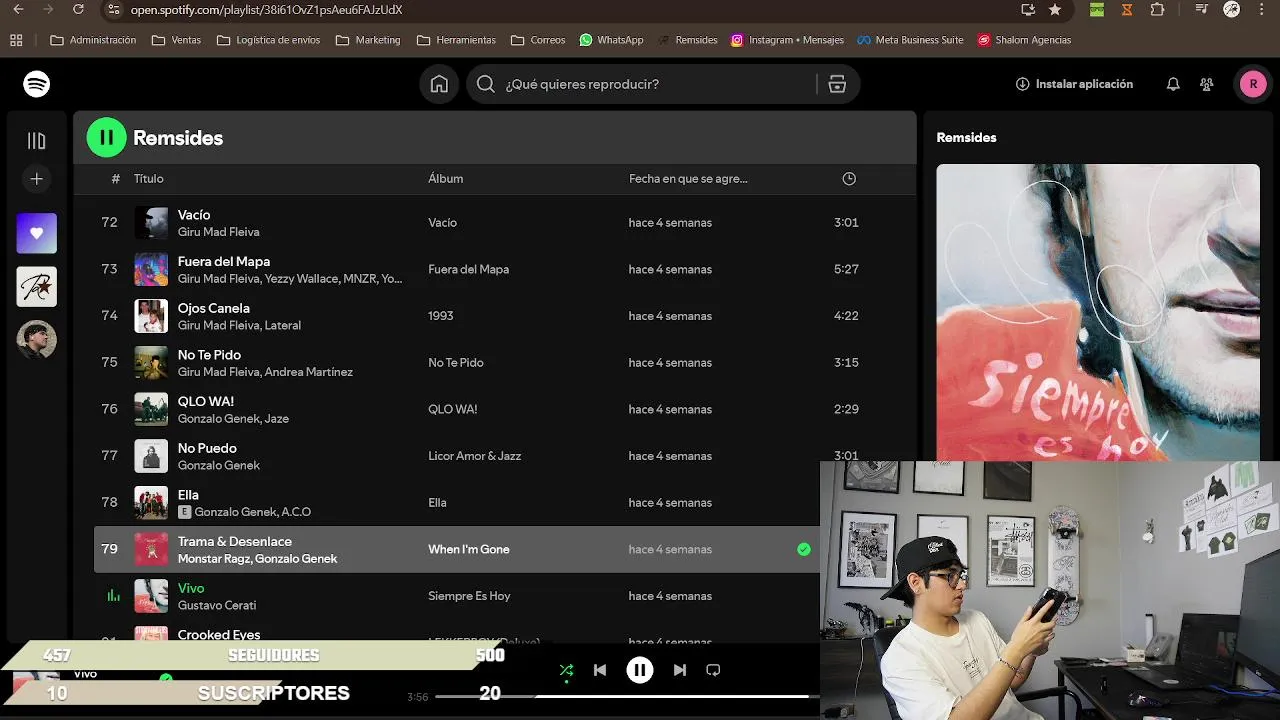Pause the Remsides playlist with green button
This screenshot has width=1280, height=720.
(107, 138)
